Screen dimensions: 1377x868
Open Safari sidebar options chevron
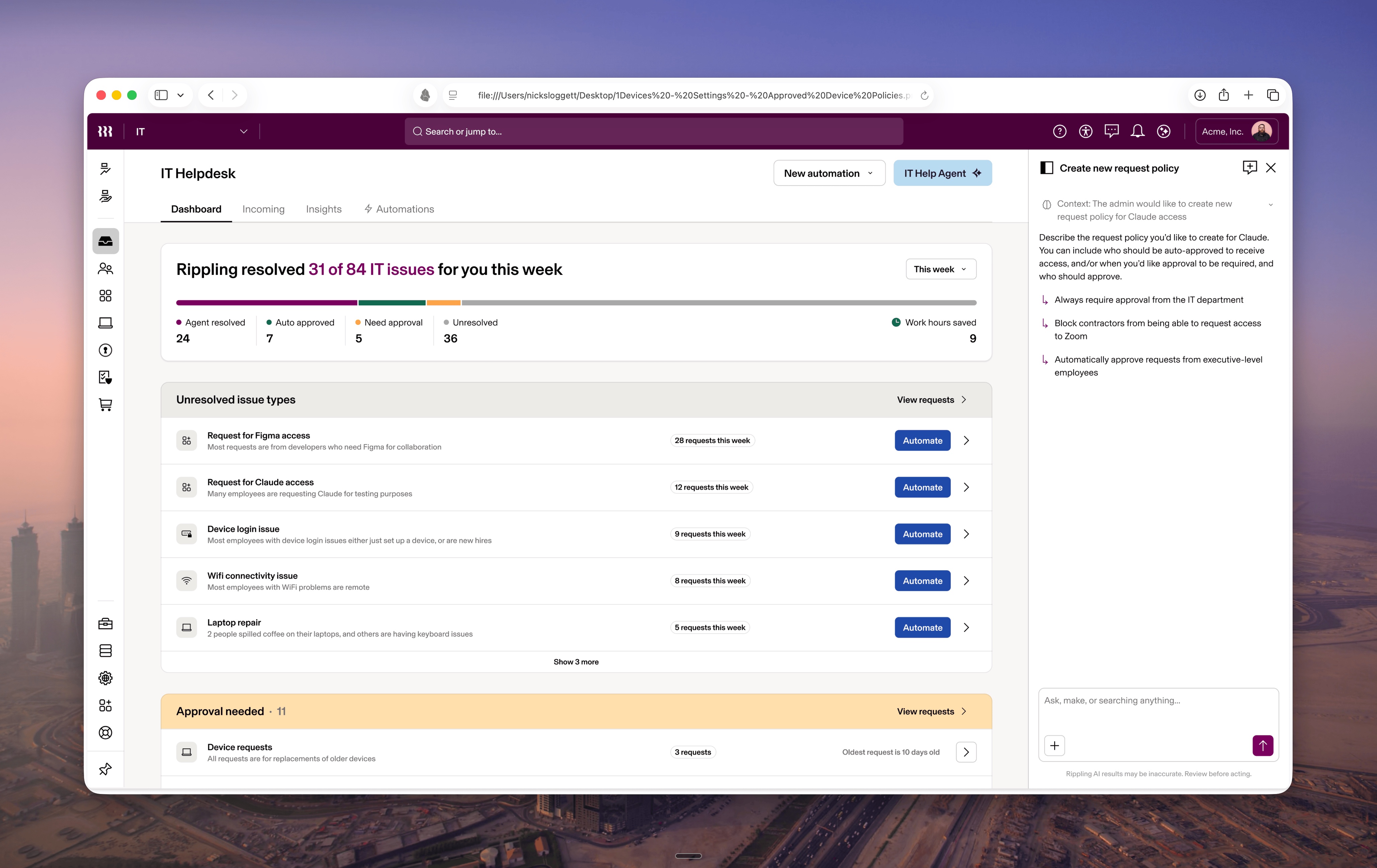pos(181,95)
